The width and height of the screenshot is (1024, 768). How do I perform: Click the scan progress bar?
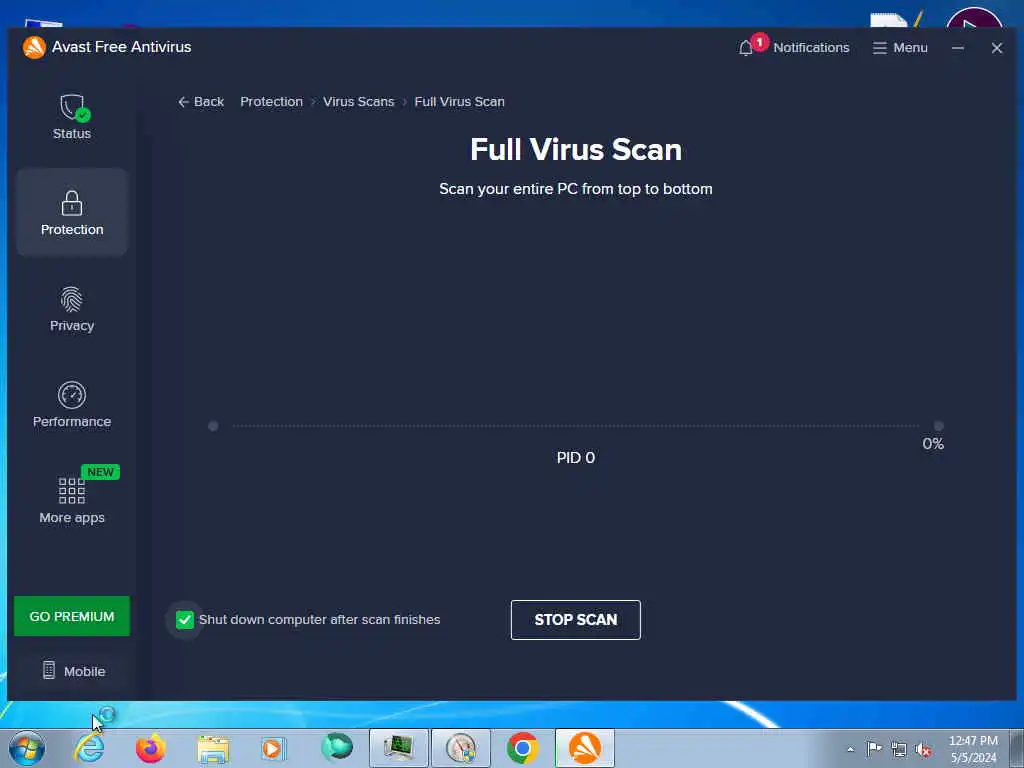[575, 426]
